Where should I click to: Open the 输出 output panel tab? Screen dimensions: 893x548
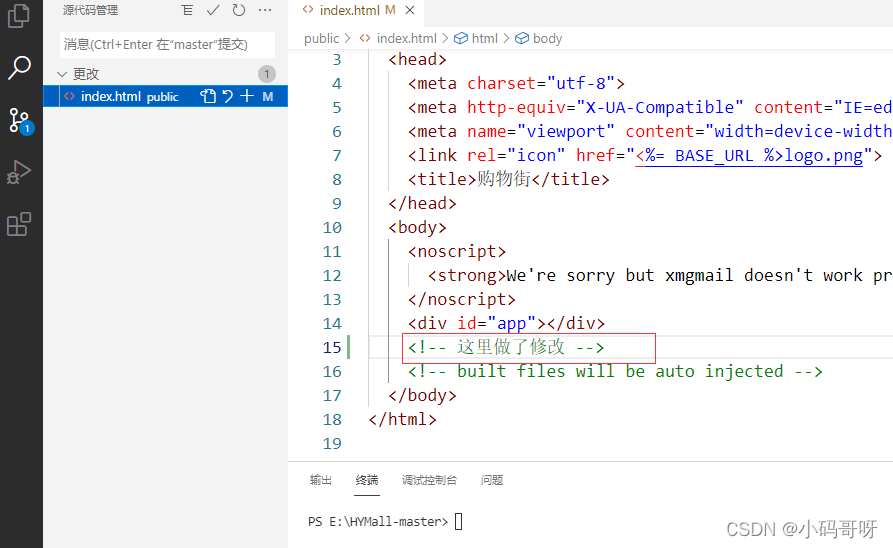321,480
